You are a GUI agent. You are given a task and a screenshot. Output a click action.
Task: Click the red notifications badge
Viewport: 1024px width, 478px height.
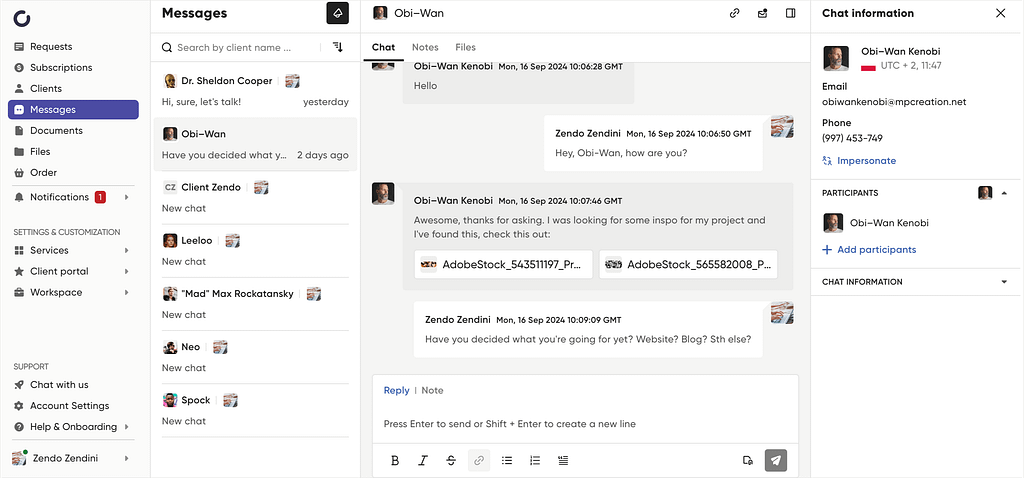click(x=100, y=197)
